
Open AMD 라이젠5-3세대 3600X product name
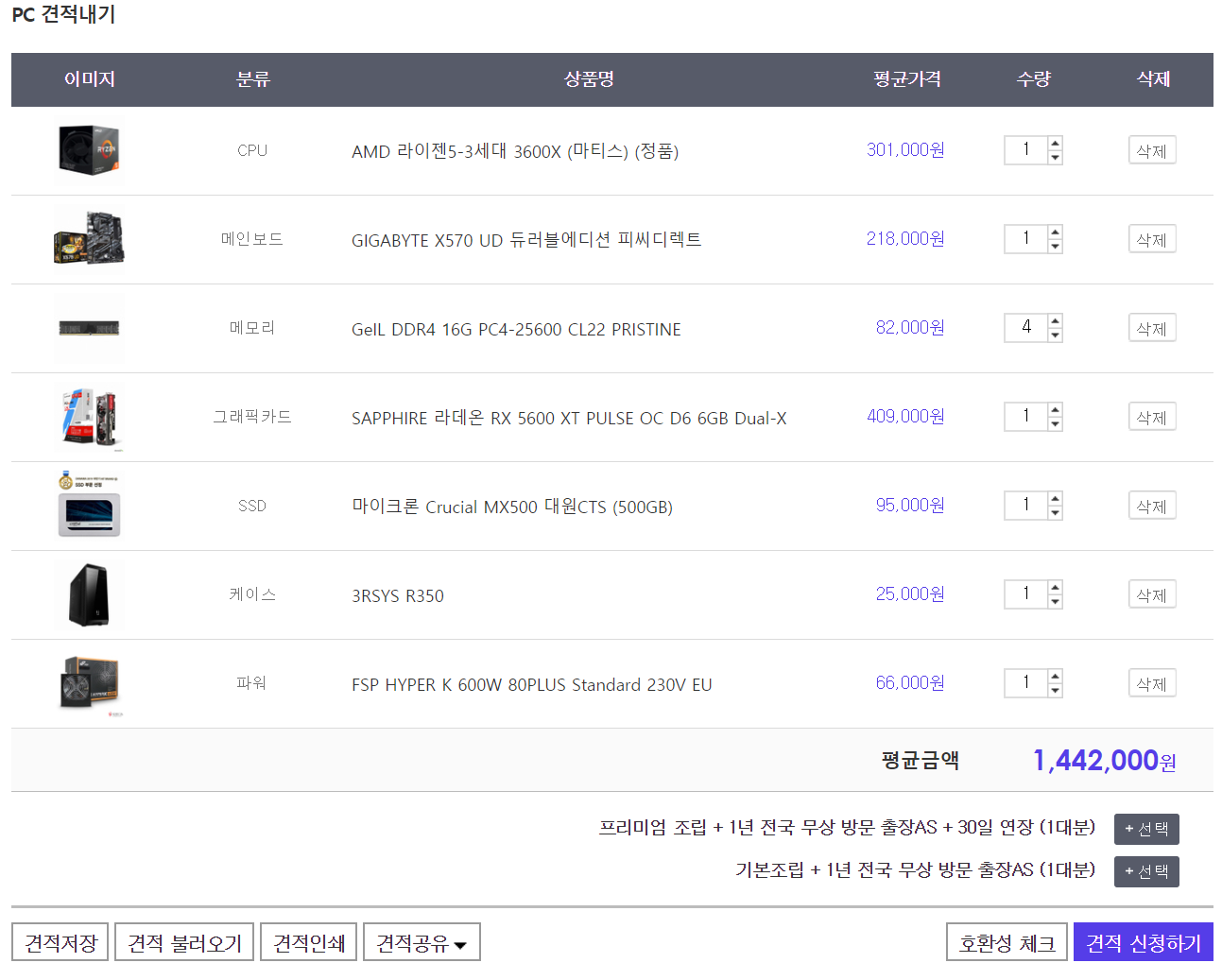coord(515,151)
